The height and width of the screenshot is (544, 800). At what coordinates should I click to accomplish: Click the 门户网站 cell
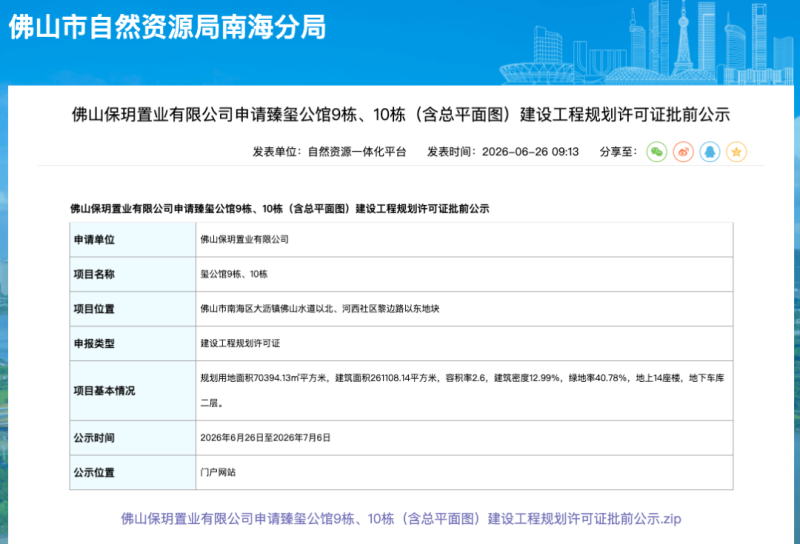coord(464,473)
